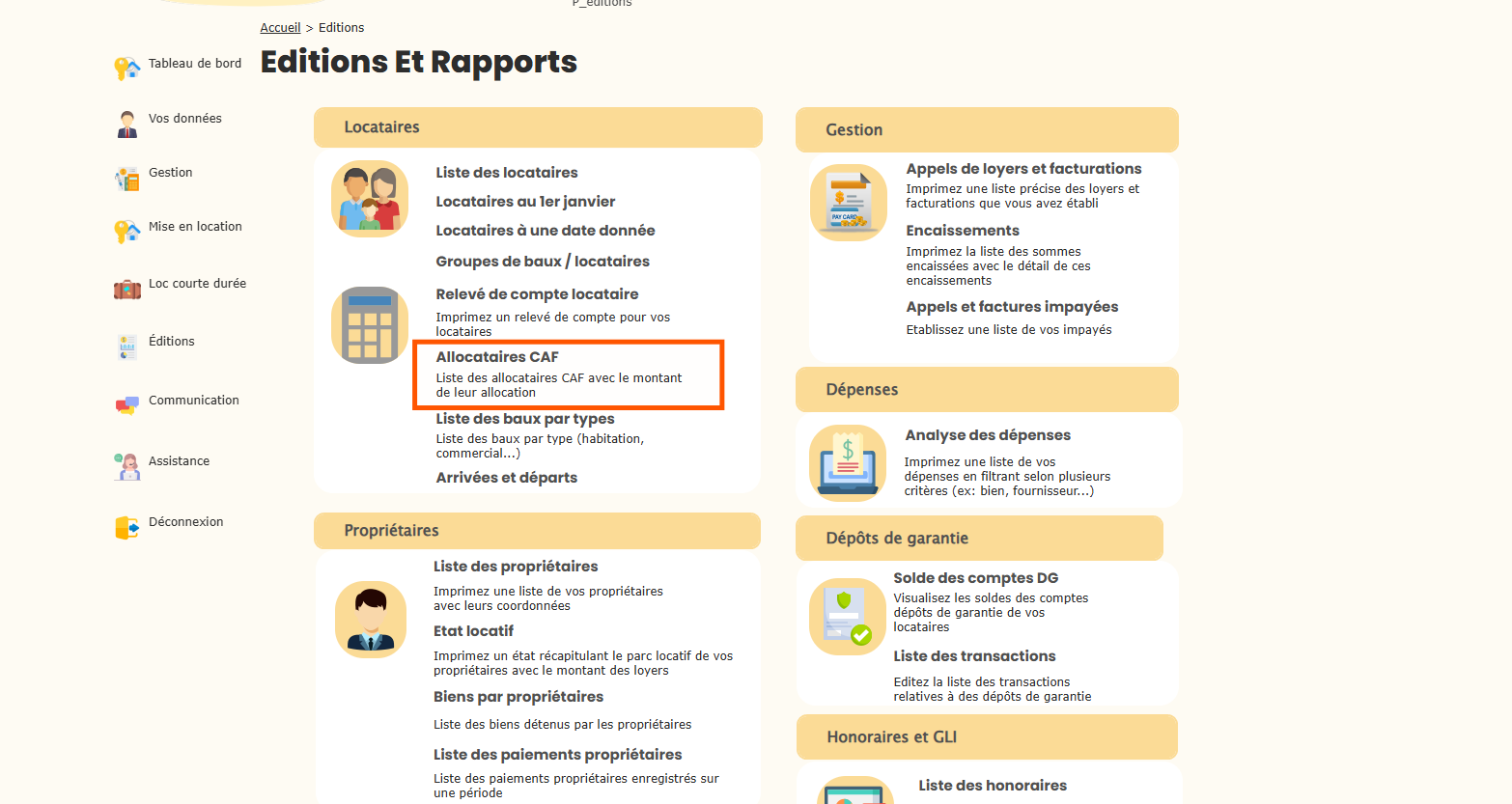Image resolution: width=1512 pixels, height=804 pixels.
Task: Click the Tableau de bord key icon
Action: [x=126, y=68]
